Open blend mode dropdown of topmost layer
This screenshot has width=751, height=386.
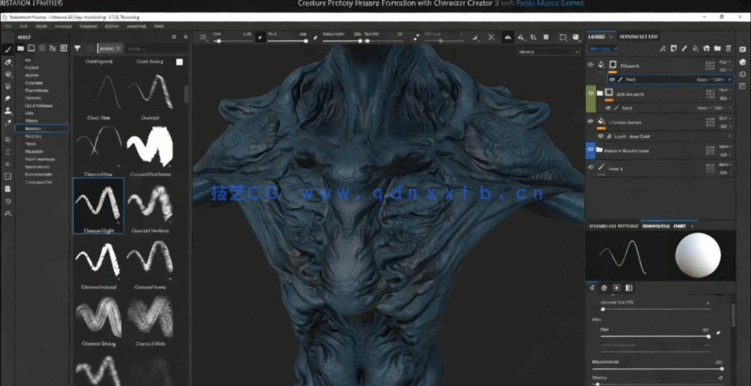pyautogui.click(x=726, y=62)
